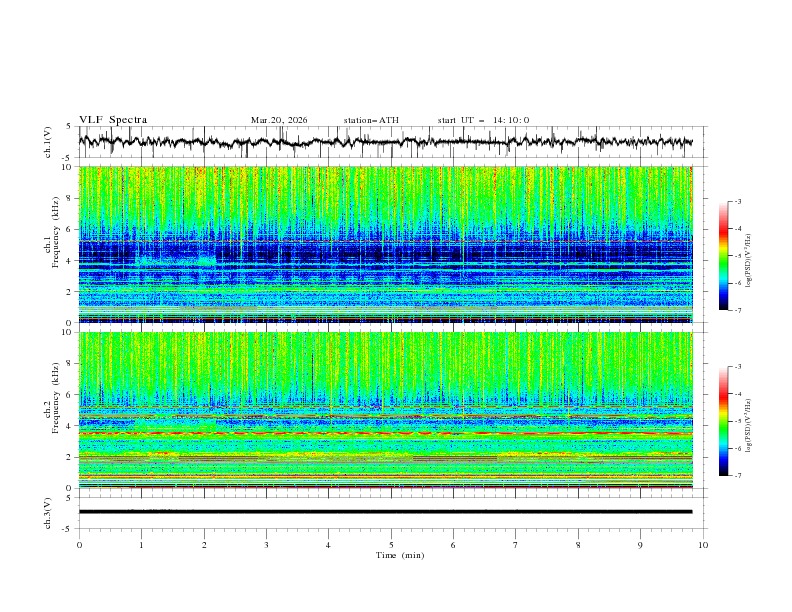Click the ch.3(V) axis label
Viewport: 792px width, 612px height.
point(48,514)
